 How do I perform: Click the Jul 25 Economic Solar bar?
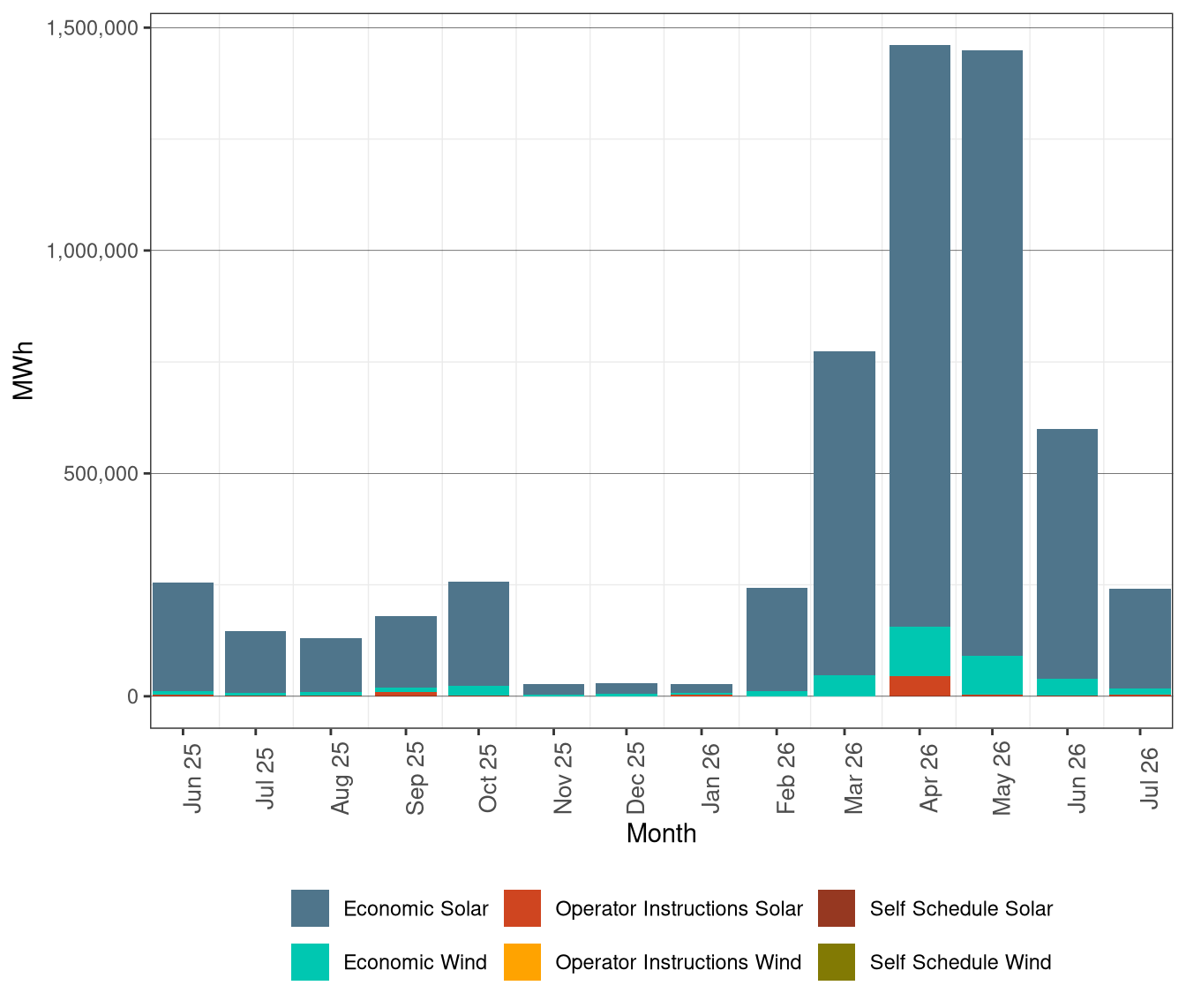255,662
